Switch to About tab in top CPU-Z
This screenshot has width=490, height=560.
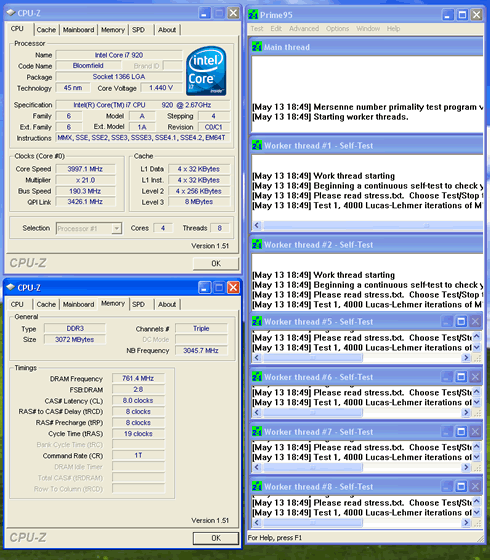point(167,30)
